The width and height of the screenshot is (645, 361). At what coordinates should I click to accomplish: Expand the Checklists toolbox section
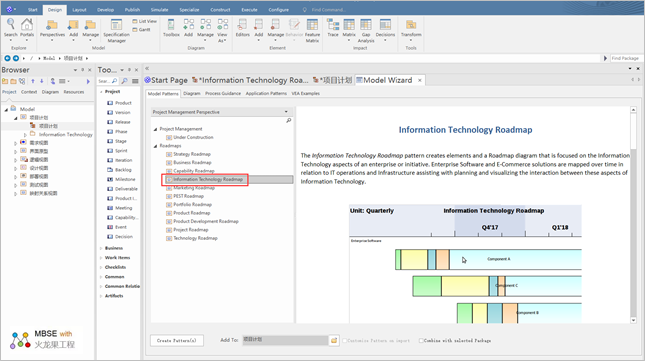101,267
